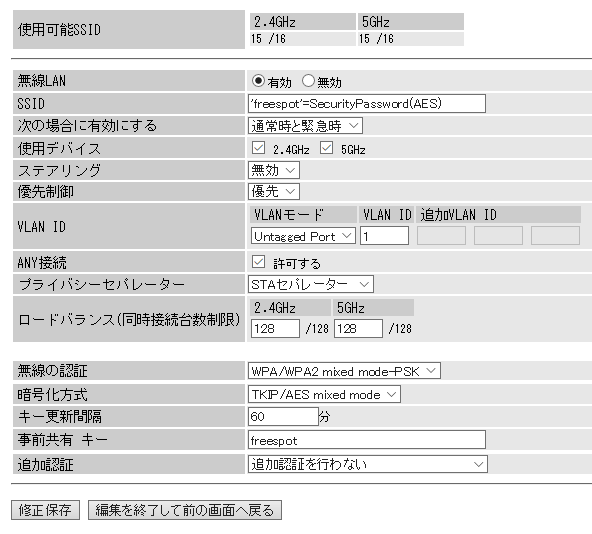Toggle the 5GHz checkbox in 使用デバイス
Image resolution: width=592 pixels, height=534 pixels.
(326, 148)
